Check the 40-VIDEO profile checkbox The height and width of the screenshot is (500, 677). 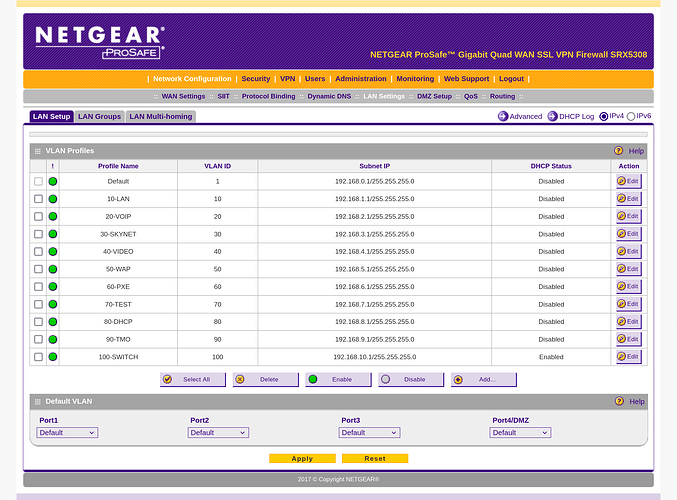(x=38, y=252)
